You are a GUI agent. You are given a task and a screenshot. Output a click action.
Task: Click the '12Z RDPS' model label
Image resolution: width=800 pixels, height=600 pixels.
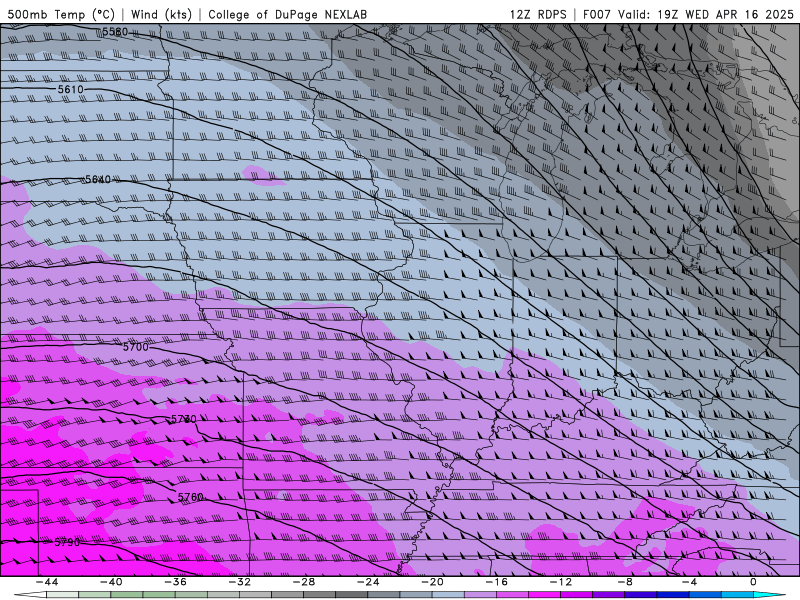(538, 14)
